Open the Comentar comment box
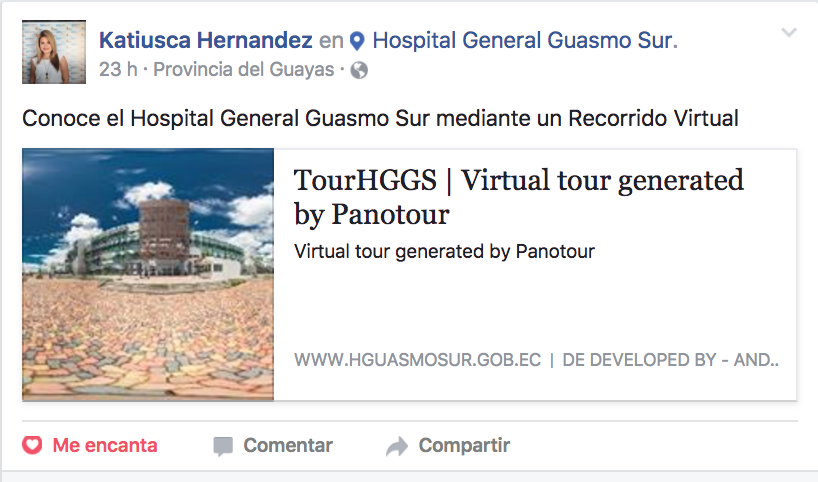This screenshot has width=818, height=482. pos(273,445)
